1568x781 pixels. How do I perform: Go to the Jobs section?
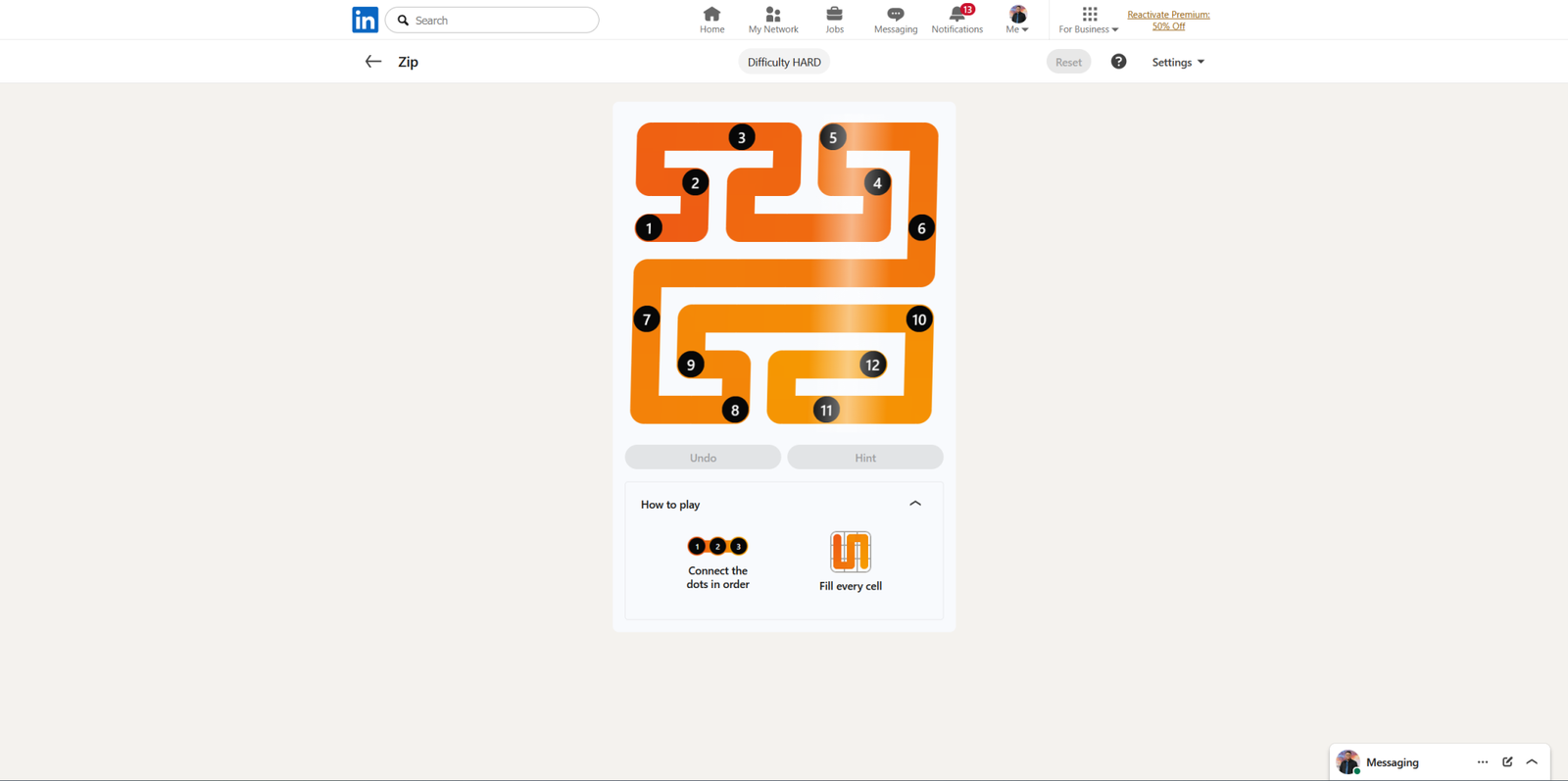click(834, 20)
